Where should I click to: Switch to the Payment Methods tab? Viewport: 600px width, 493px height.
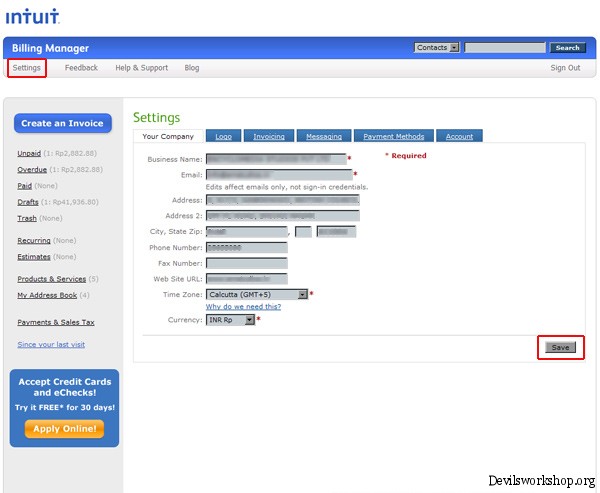click(394, 136)
